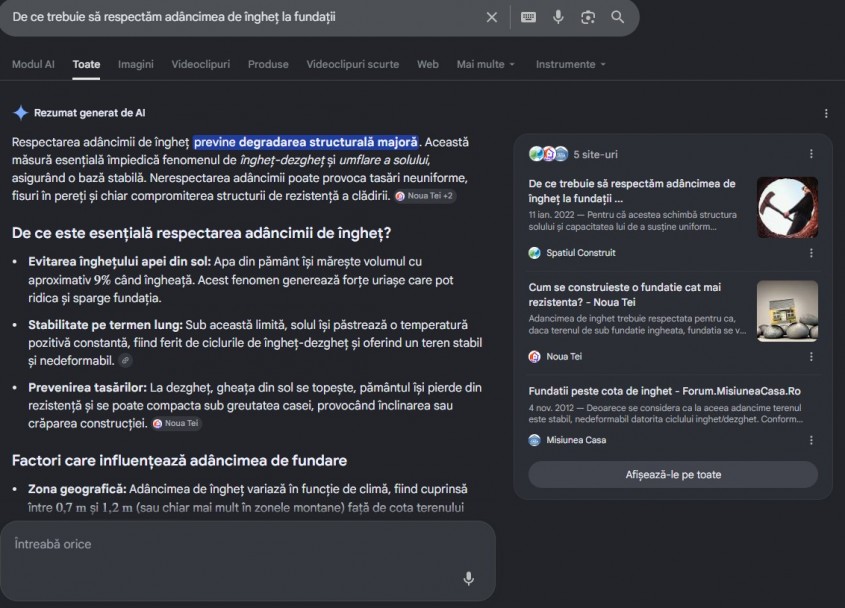Click Noua Tei chip after 'crăparea construcției'
This screenshot has width=845, height=608.
[176, 423]
